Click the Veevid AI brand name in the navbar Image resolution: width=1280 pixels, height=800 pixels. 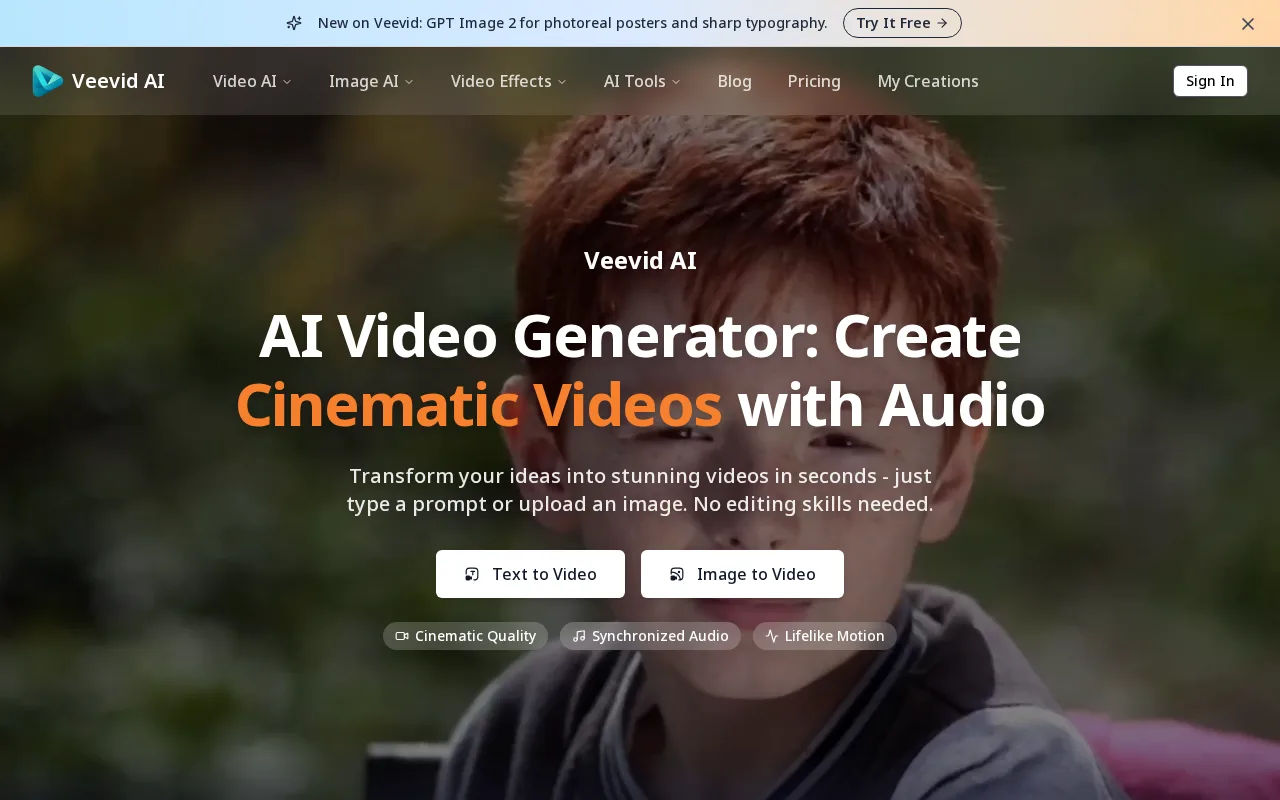coord(118,81)
